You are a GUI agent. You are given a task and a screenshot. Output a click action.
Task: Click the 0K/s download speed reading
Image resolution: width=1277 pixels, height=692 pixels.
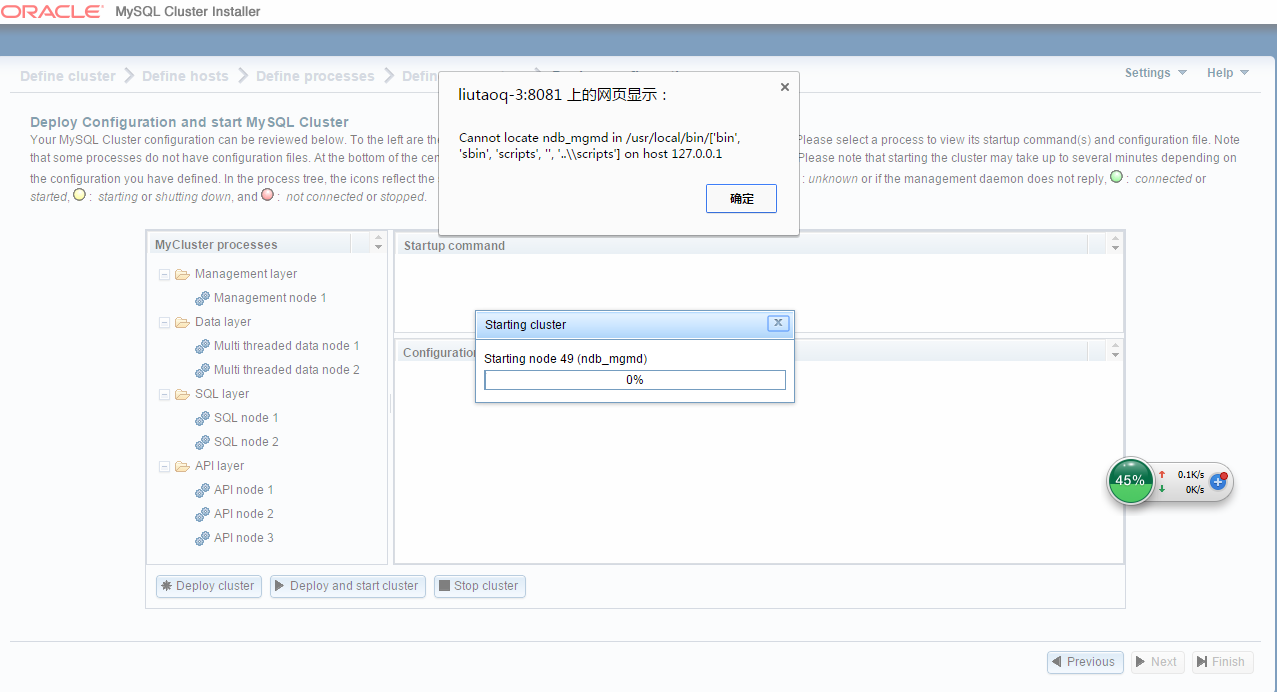point(1194,490)
